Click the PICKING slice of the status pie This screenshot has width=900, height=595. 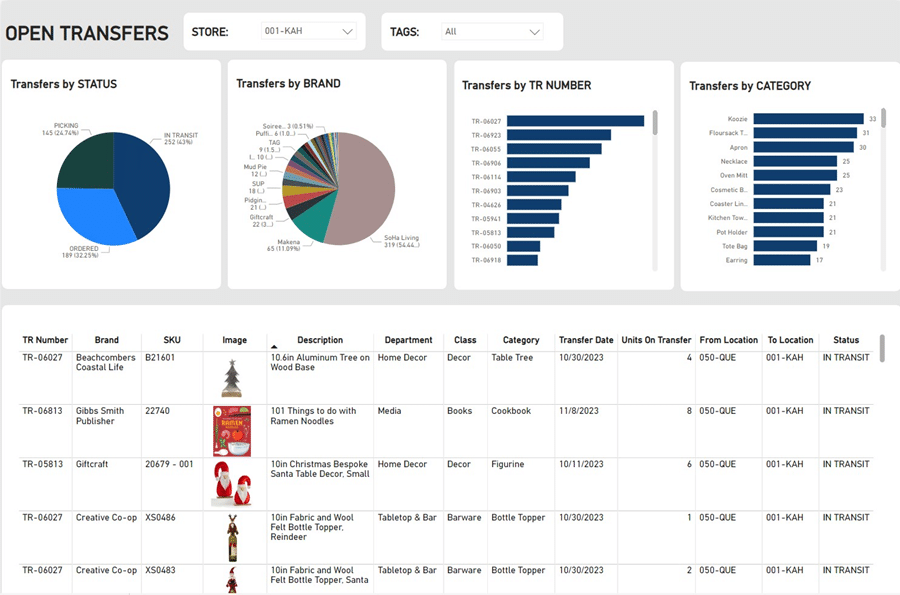pos(87,162)
